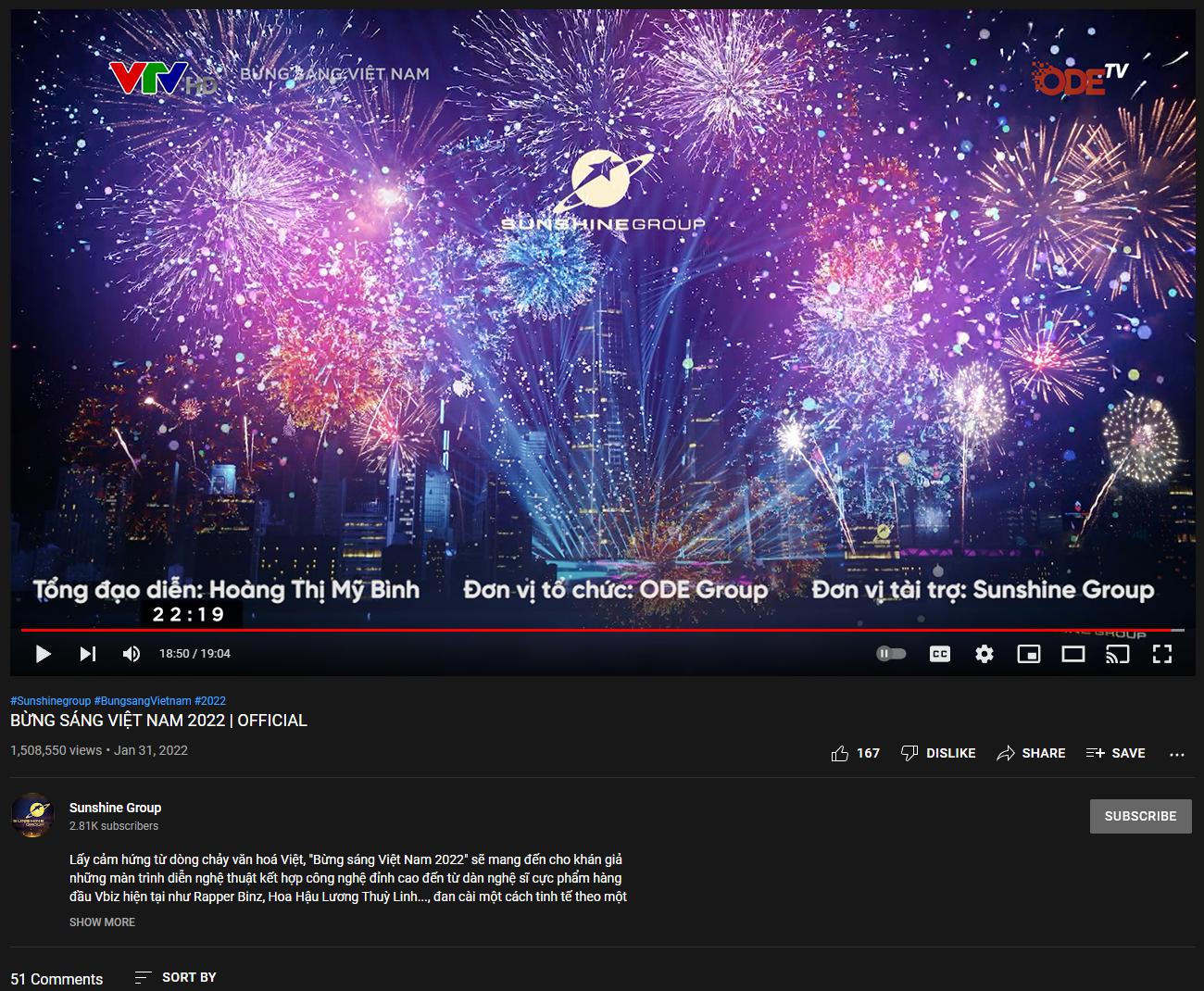Seek on the red video progress bar
The width and height of the screenshot is (1204, 991).
(597, 630)
